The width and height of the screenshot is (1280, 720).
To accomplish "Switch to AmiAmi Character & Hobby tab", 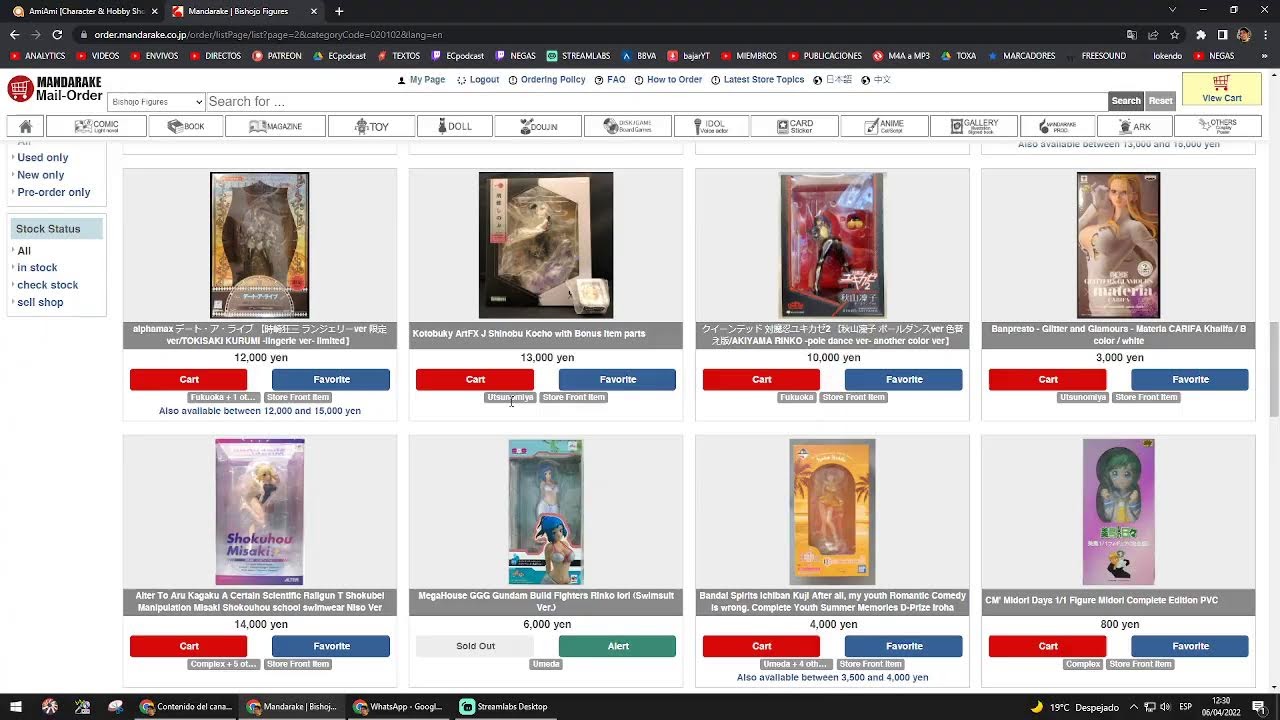I will tap(78, 11).
